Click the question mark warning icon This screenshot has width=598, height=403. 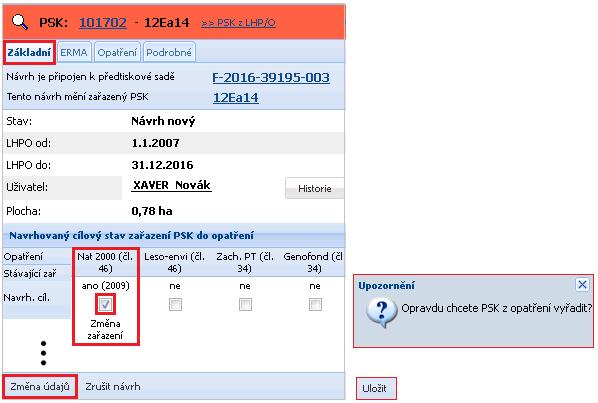pos(382,312)
